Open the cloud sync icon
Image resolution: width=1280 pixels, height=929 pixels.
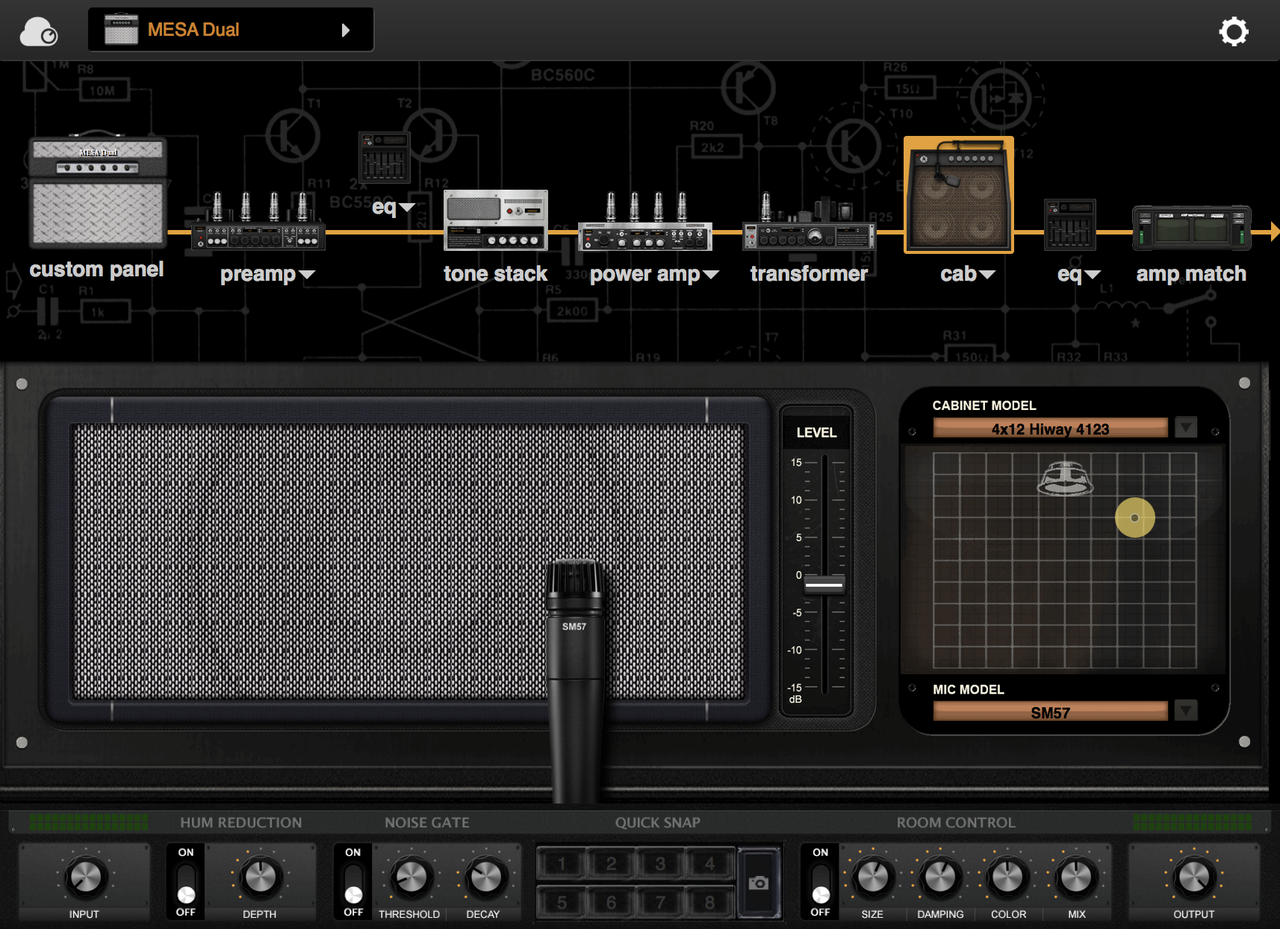[x=38, y=31]
